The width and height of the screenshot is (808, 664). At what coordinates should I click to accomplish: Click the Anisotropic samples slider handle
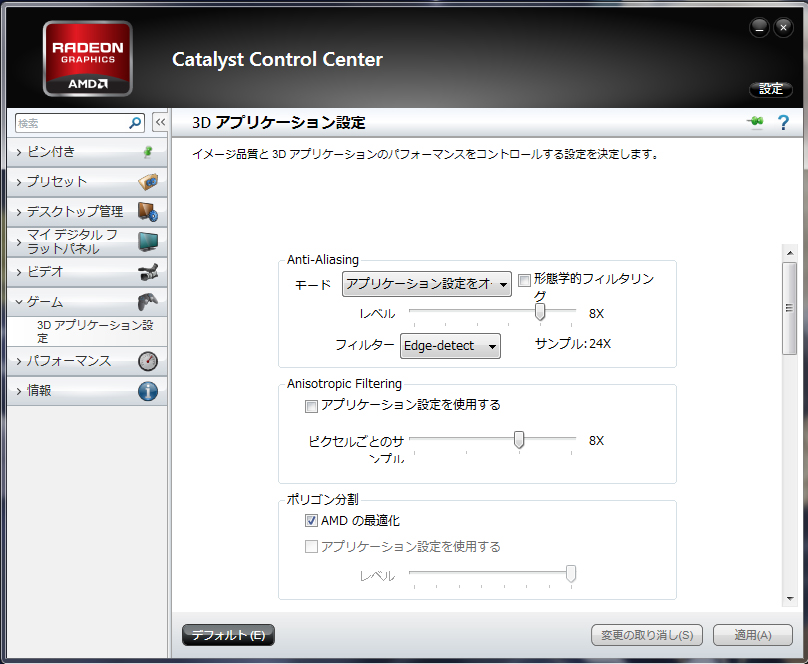click(519, 439)
